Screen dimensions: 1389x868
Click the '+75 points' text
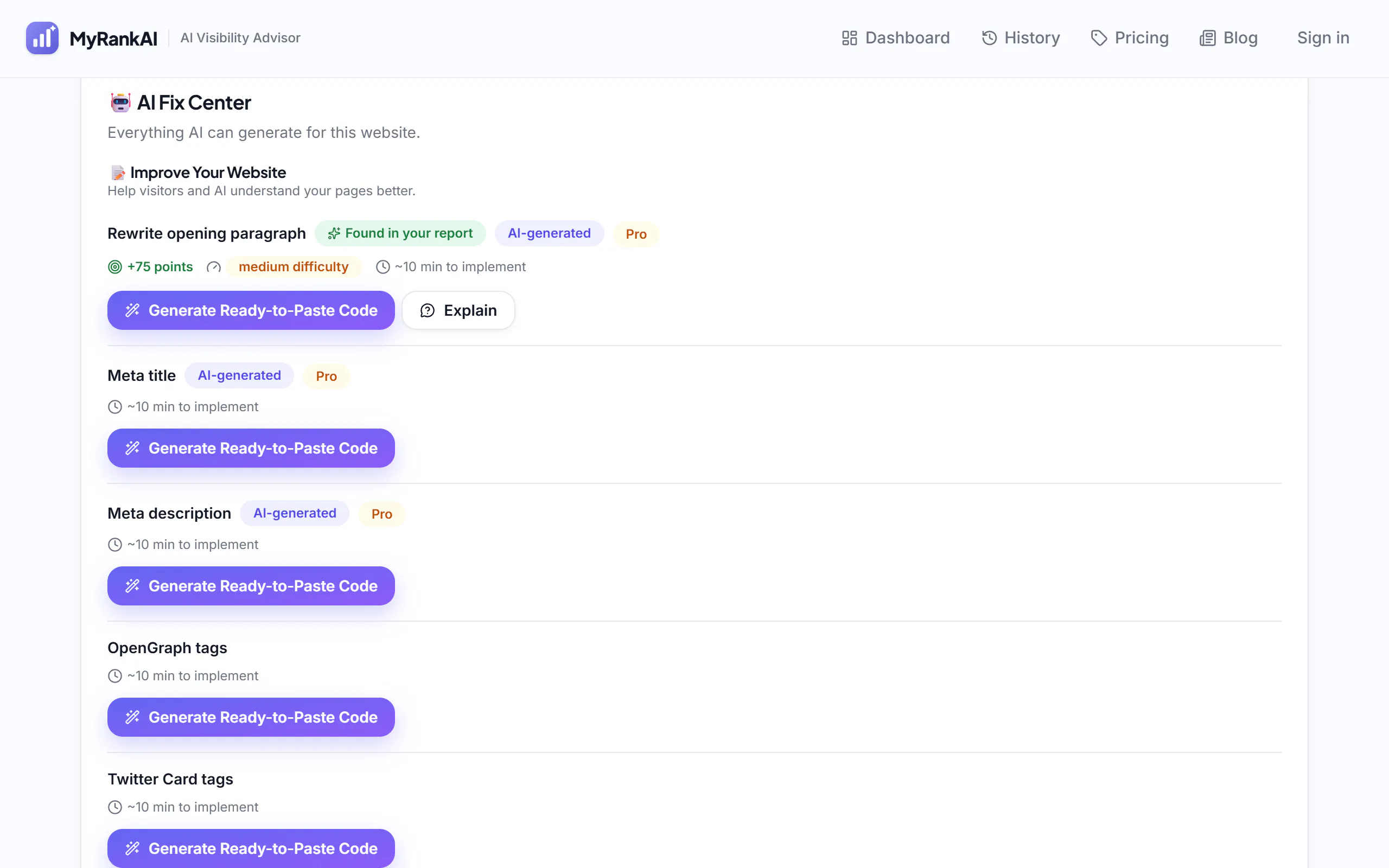pos(160,267)
